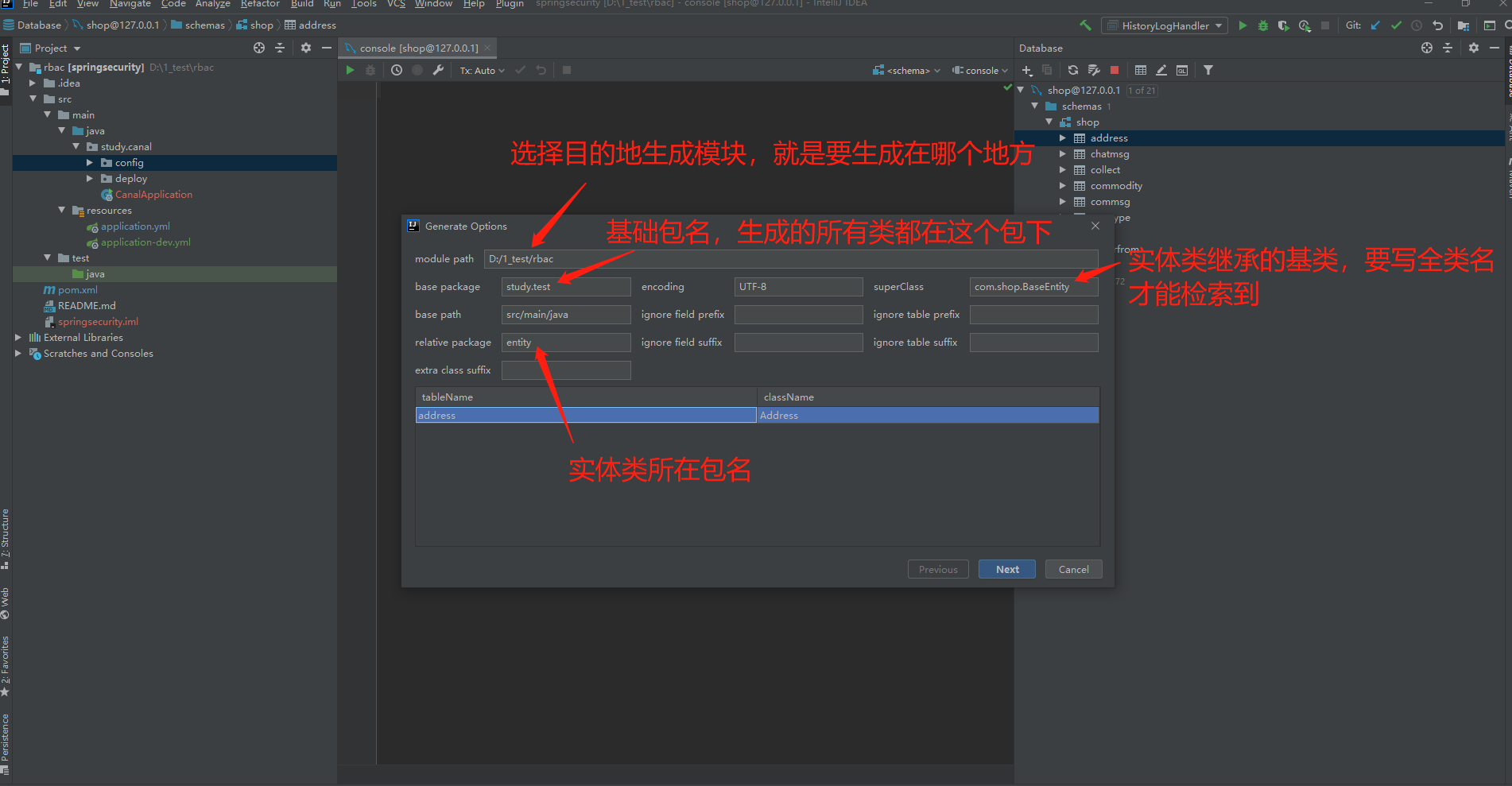The height and width of the screenshot is (786, 1512).
Task: Collapse all in the Project panel
Action: (x=280, y=48)
